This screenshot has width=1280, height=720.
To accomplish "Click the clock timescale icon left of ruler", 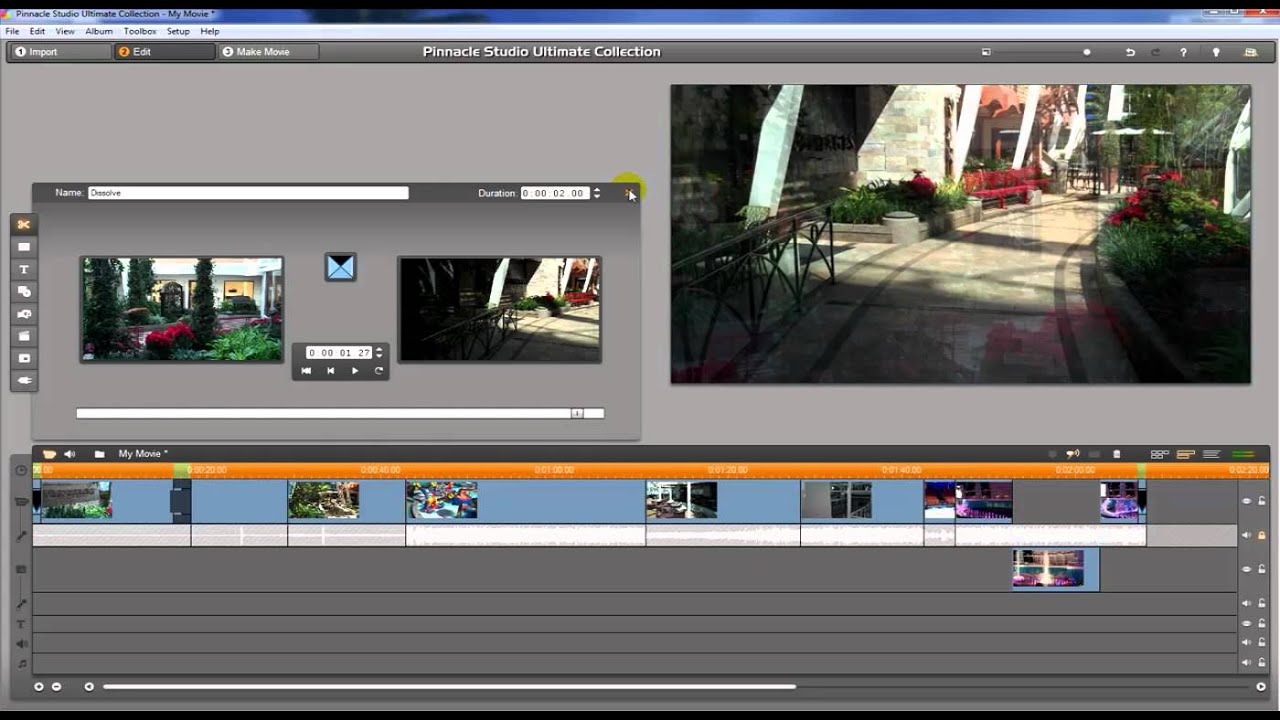I will (x=21, y=470).
